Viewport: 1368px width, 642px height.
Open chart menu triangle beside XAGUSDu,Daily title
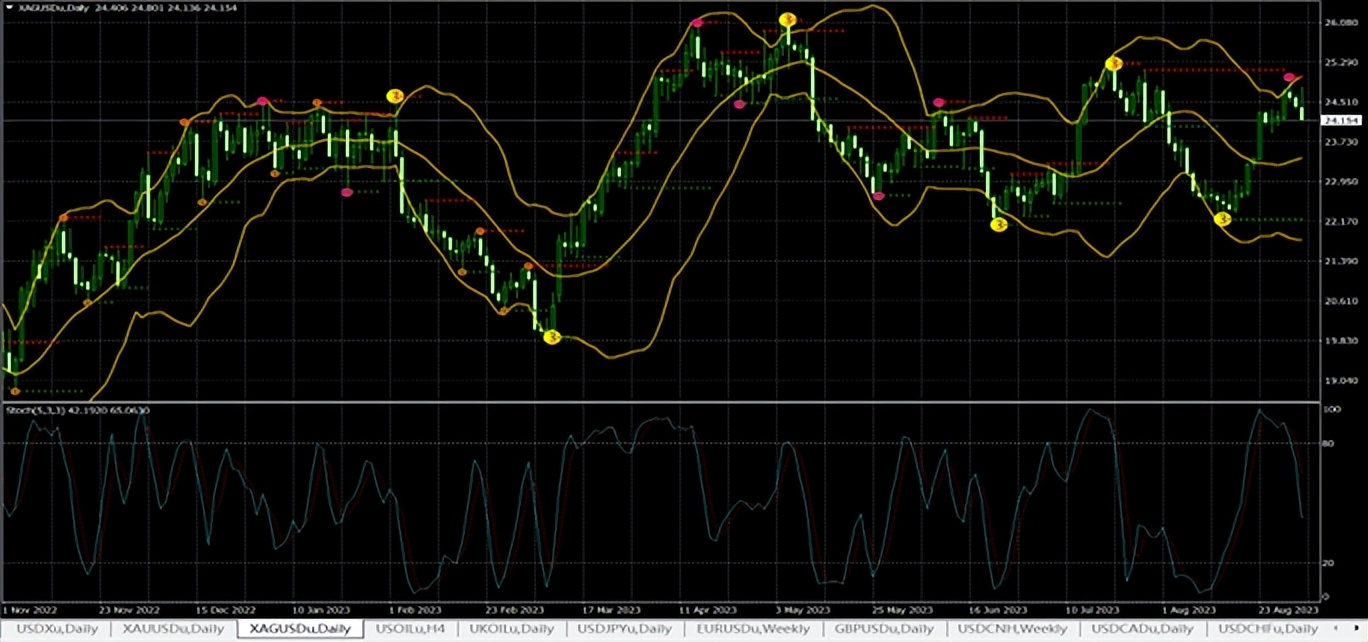(10, 8)
